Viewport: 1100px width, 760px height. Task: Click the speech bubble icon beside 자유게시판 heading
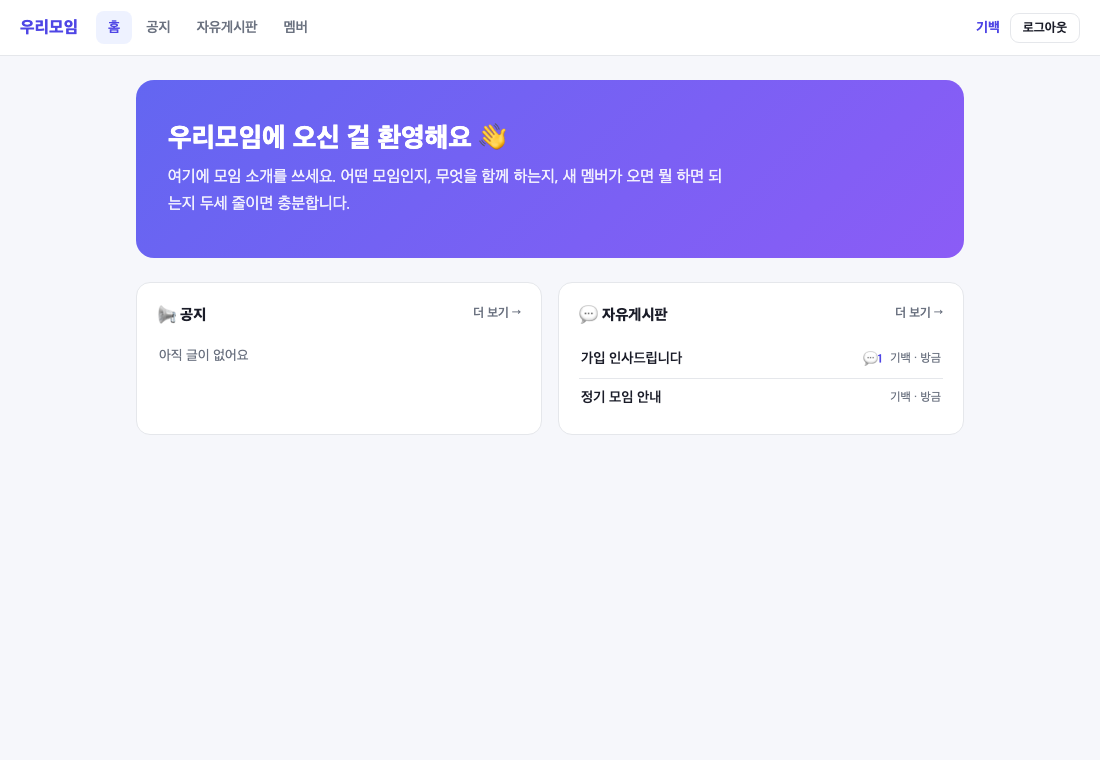[x=588, y=314]
